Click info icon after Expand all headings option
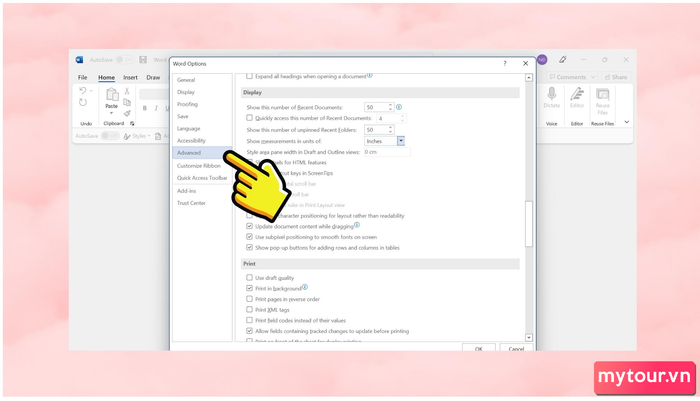This screenshot has width=700, height=401. click(370, 75)
